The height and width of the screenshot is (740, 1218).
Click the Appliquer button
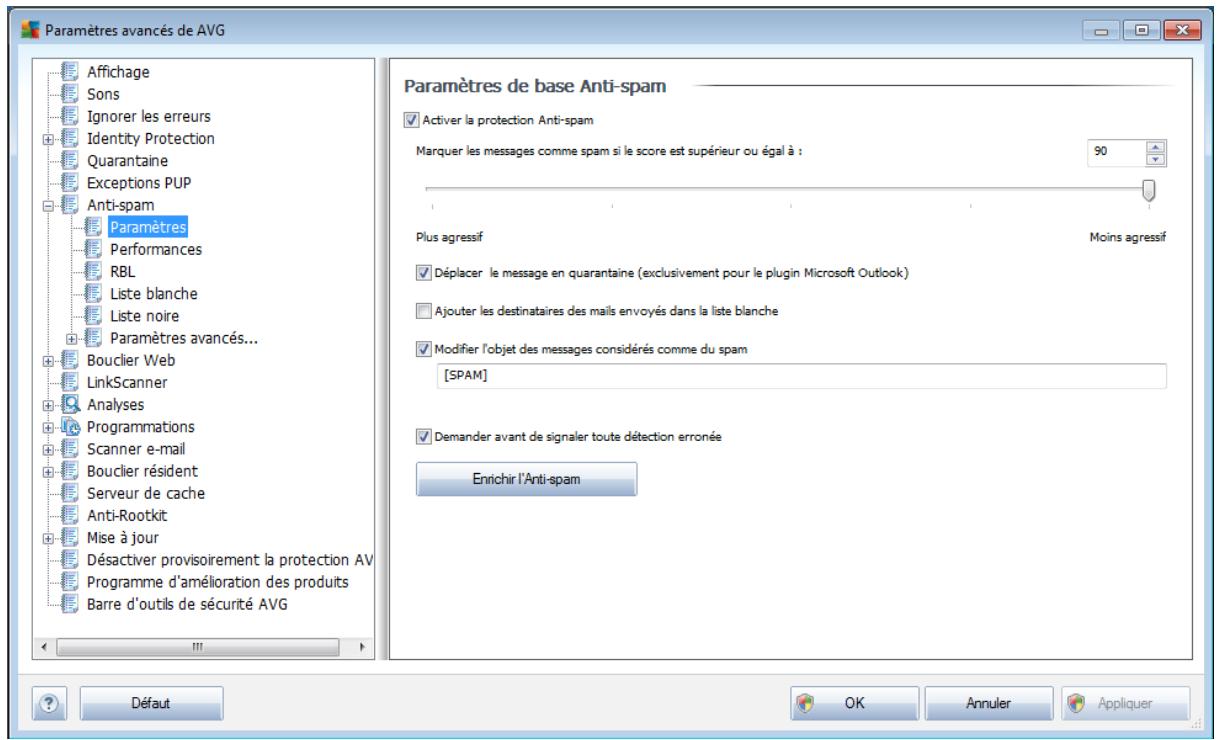(1125, 703)
